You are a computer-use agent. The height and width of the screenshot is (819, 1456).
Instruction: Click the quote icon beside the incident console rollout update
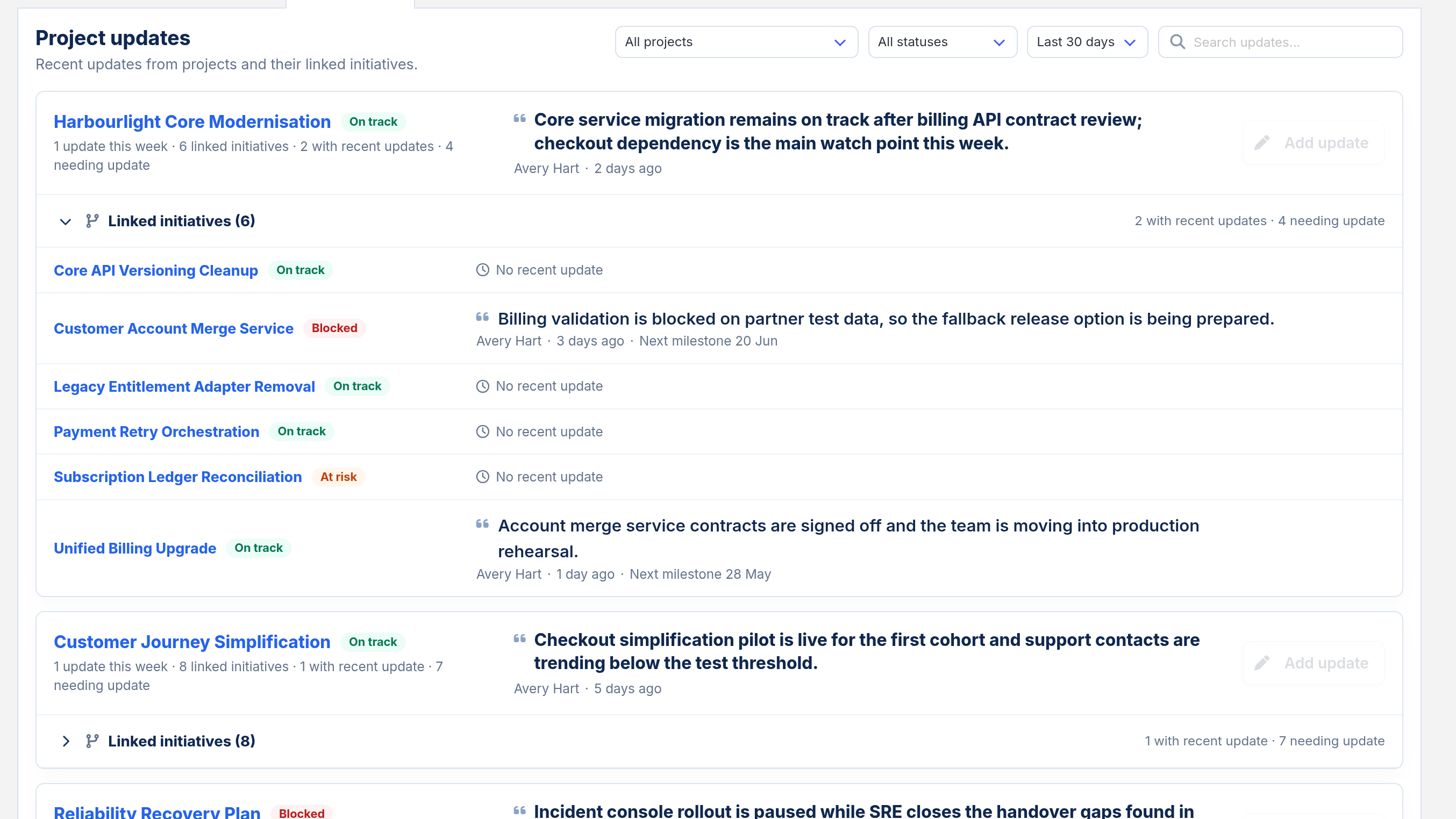tap(519, 810)
